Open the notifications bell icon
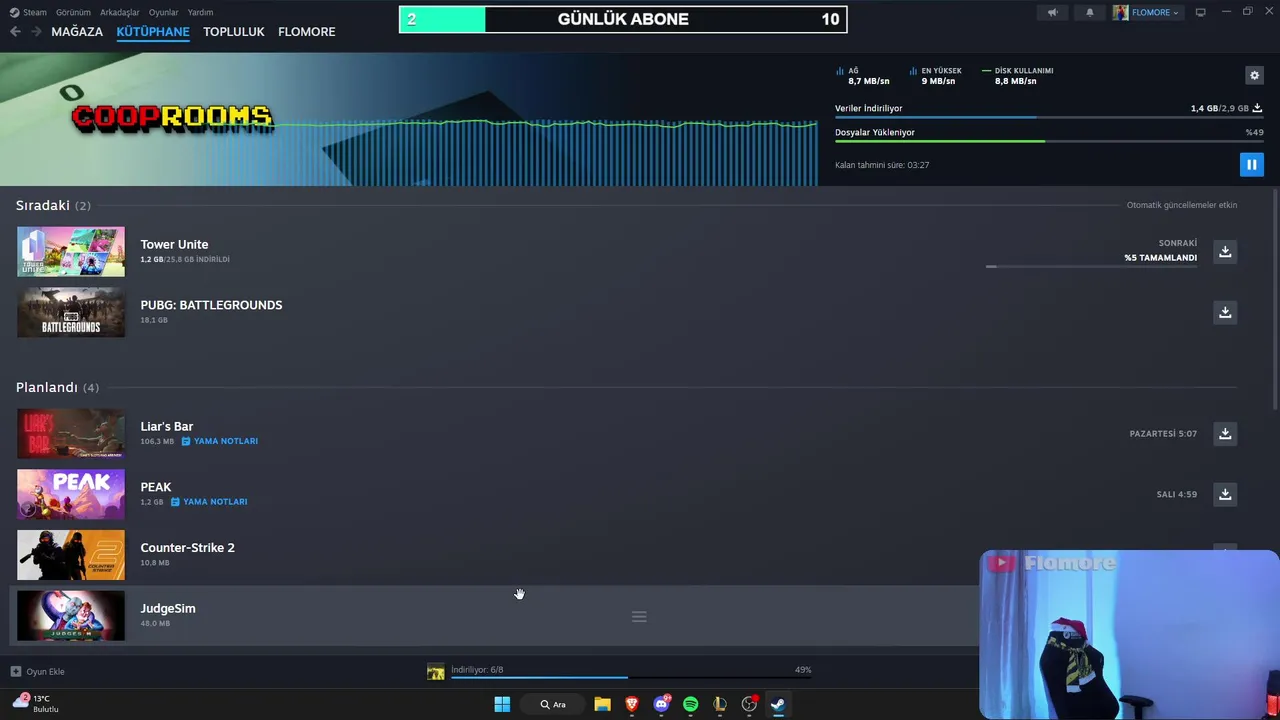The height and width of the screenshot is (720, 1280). pos(1090,12)
